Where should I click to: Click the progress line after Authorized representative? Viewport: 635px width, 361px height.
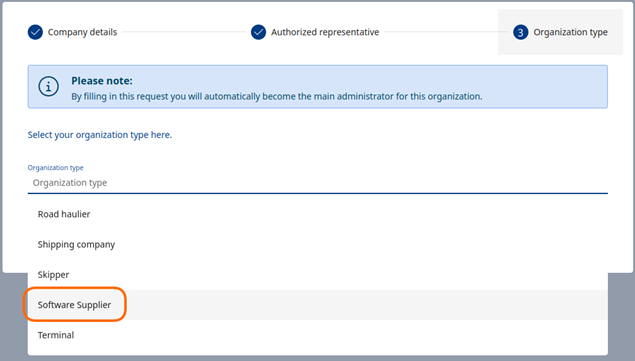click(x=445, y=32)
